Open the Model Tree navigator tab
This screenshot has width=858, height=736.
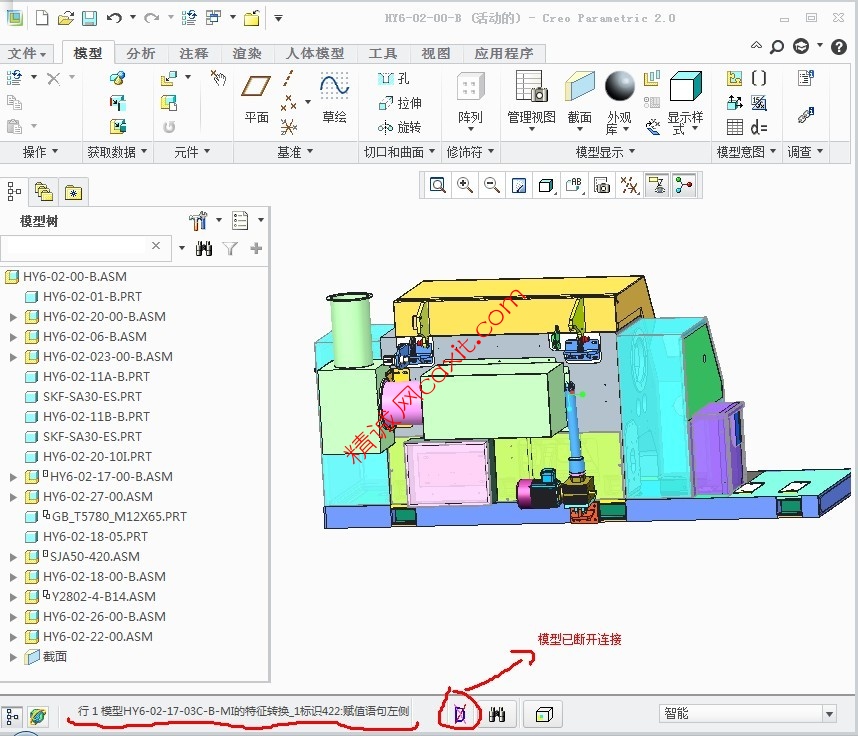point(14,192)
